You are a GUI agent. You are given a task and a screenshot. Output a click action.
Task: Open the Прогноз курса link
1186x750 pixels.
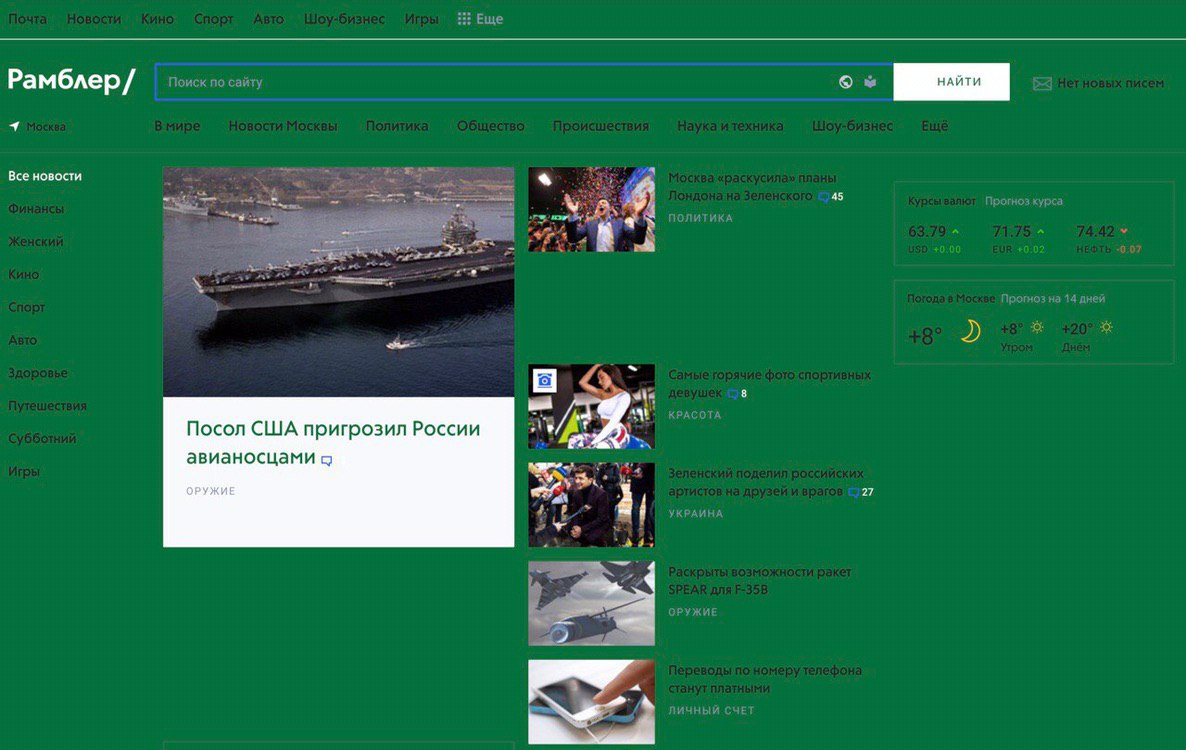click(1023, 201)
